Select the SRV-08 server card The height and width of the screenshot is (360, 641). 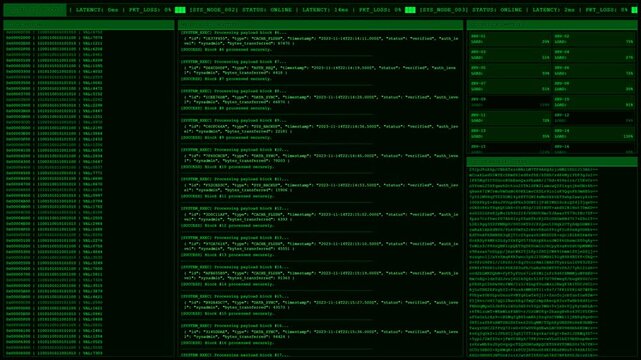(594, 86)
